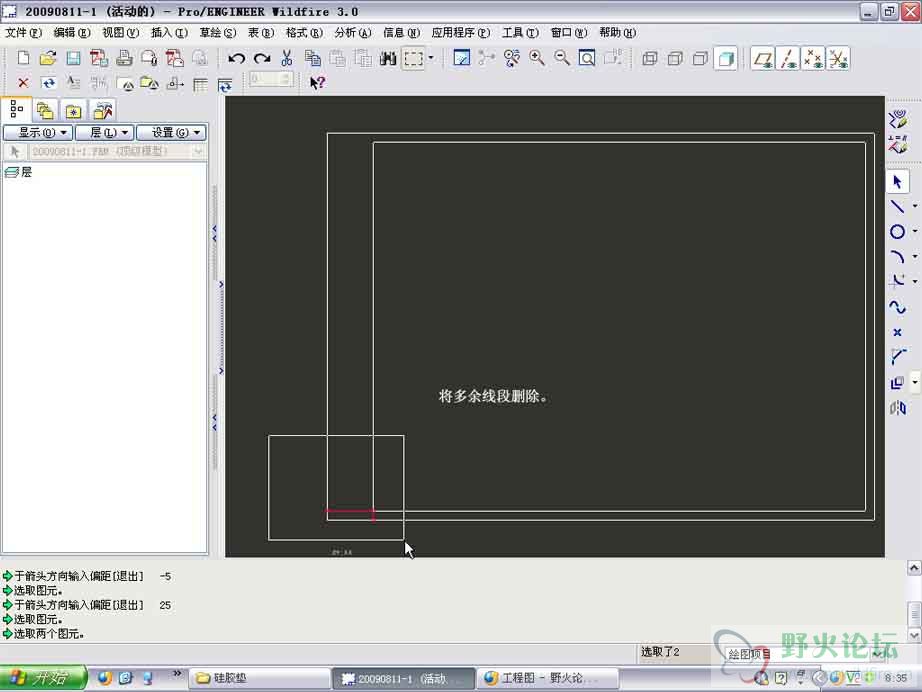
Task: Expand the Line tool flyout arrow
Action: click(x=915, y=206)
